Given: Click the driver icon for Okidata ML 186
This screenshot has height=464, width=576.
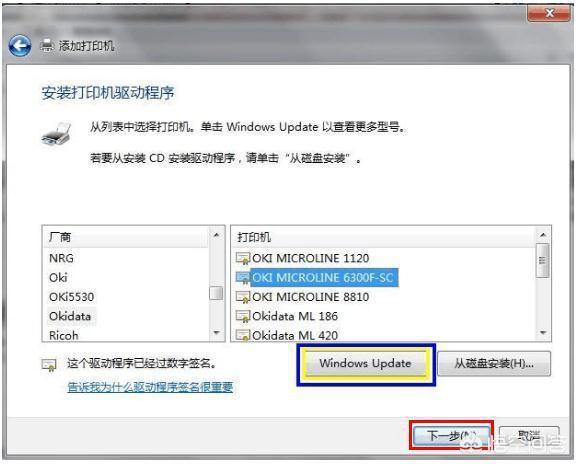Looking at the screenshot, I should (x=243, y=316).
